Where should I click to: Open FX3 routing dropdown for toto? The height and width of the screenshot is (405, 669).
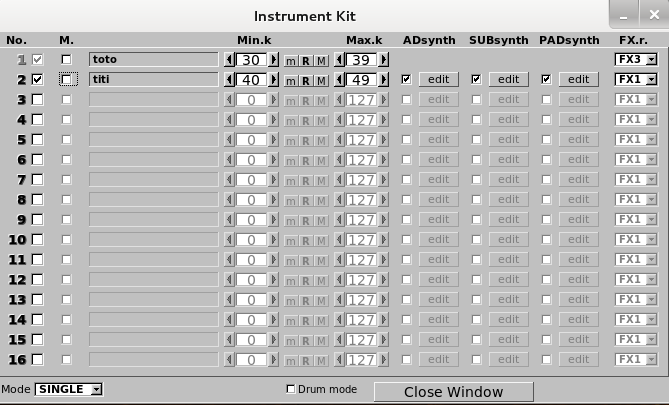[636, 59]
